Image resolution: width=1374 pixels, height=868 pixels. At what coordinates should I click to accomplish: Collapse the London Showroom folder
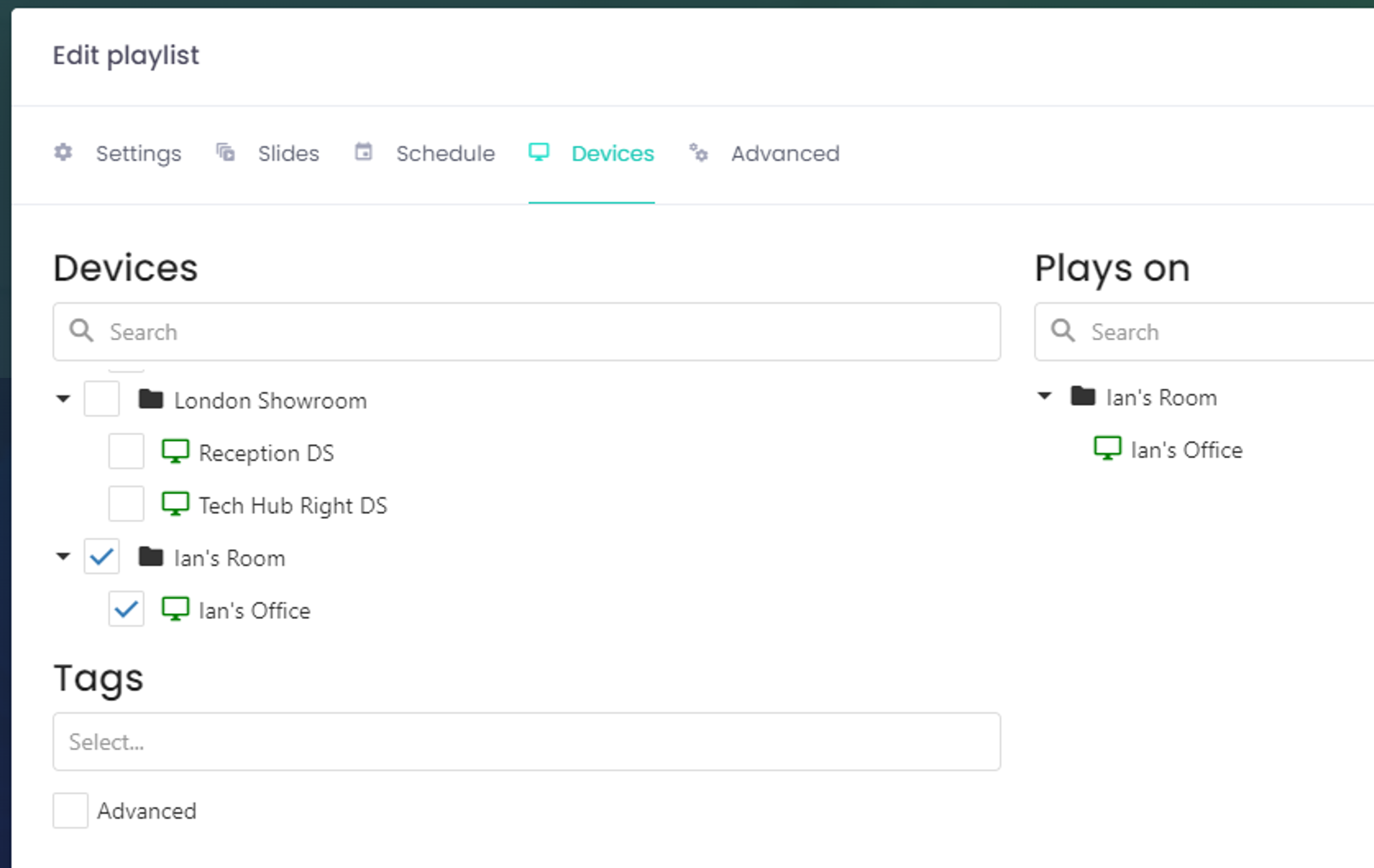[x=64, y=399]
